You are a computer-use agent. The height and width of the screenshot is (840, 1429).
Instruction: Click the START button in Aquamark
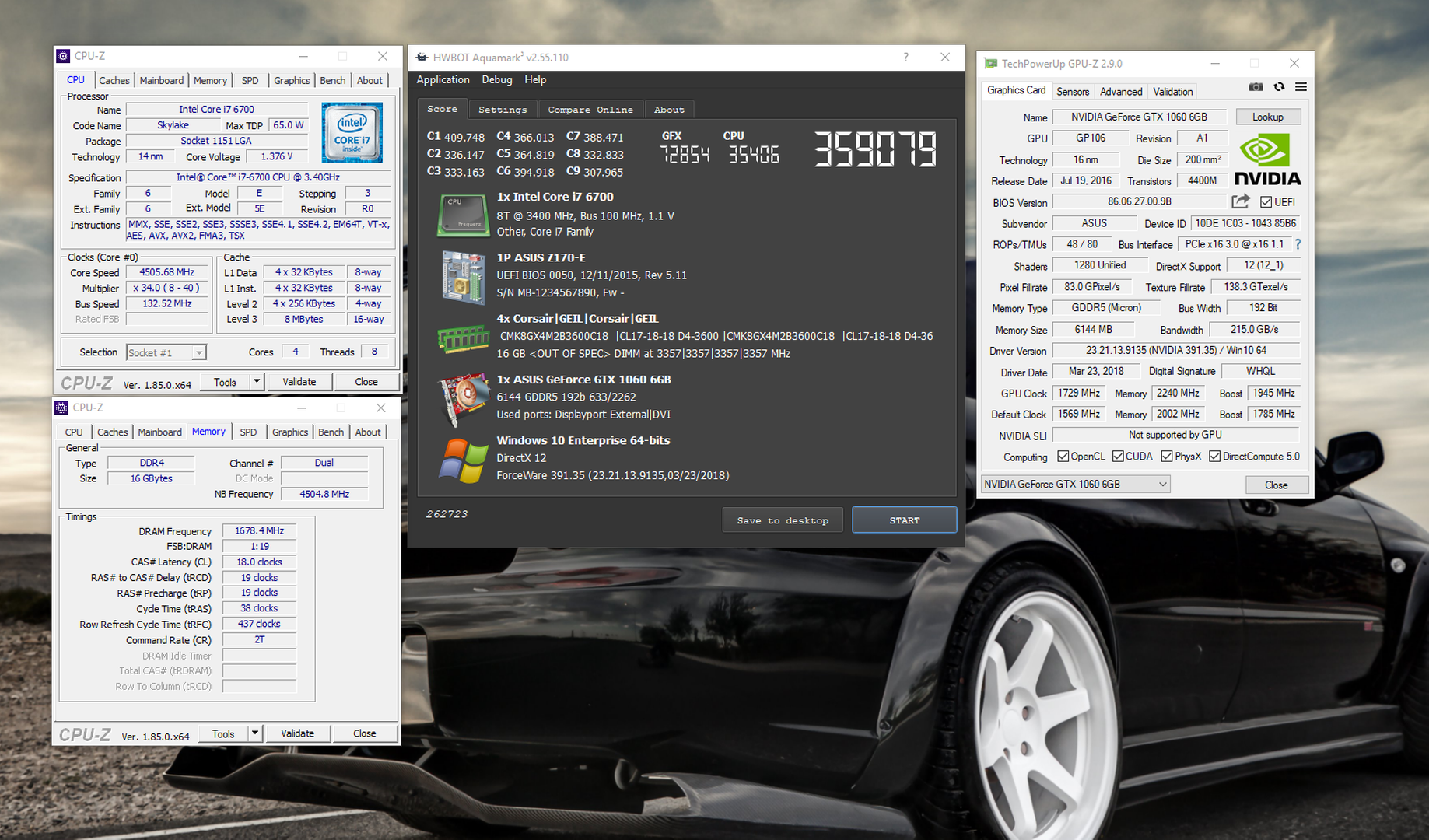[x=904, y=520]
